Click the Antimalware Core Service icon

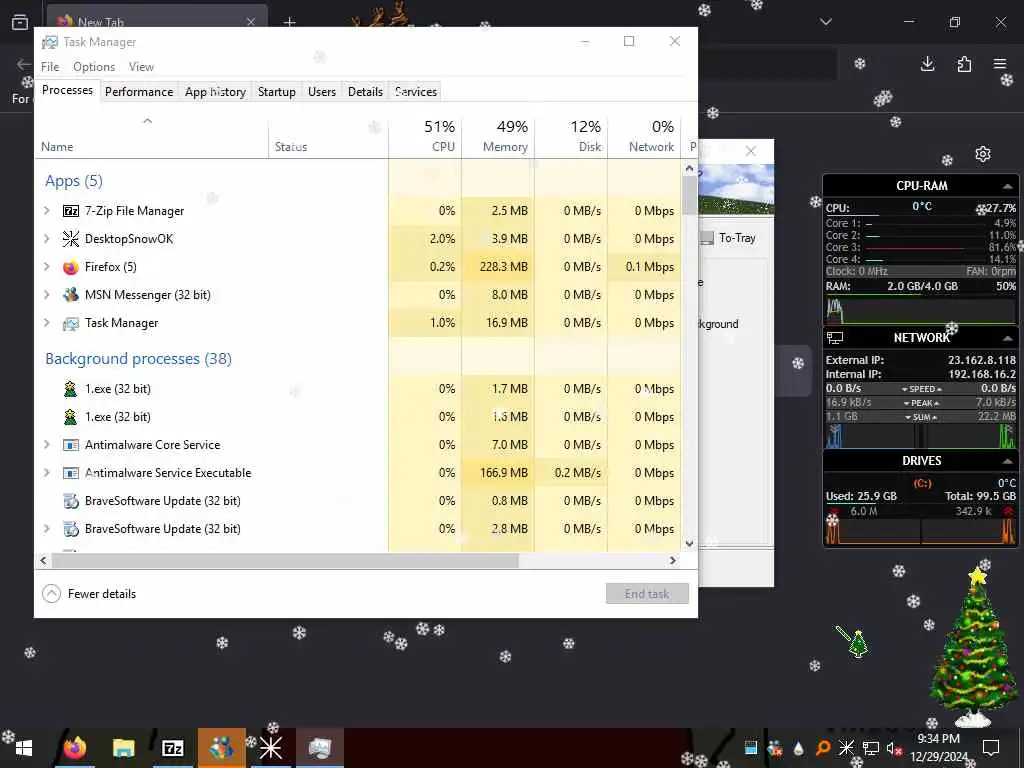(x=71, y=445)
